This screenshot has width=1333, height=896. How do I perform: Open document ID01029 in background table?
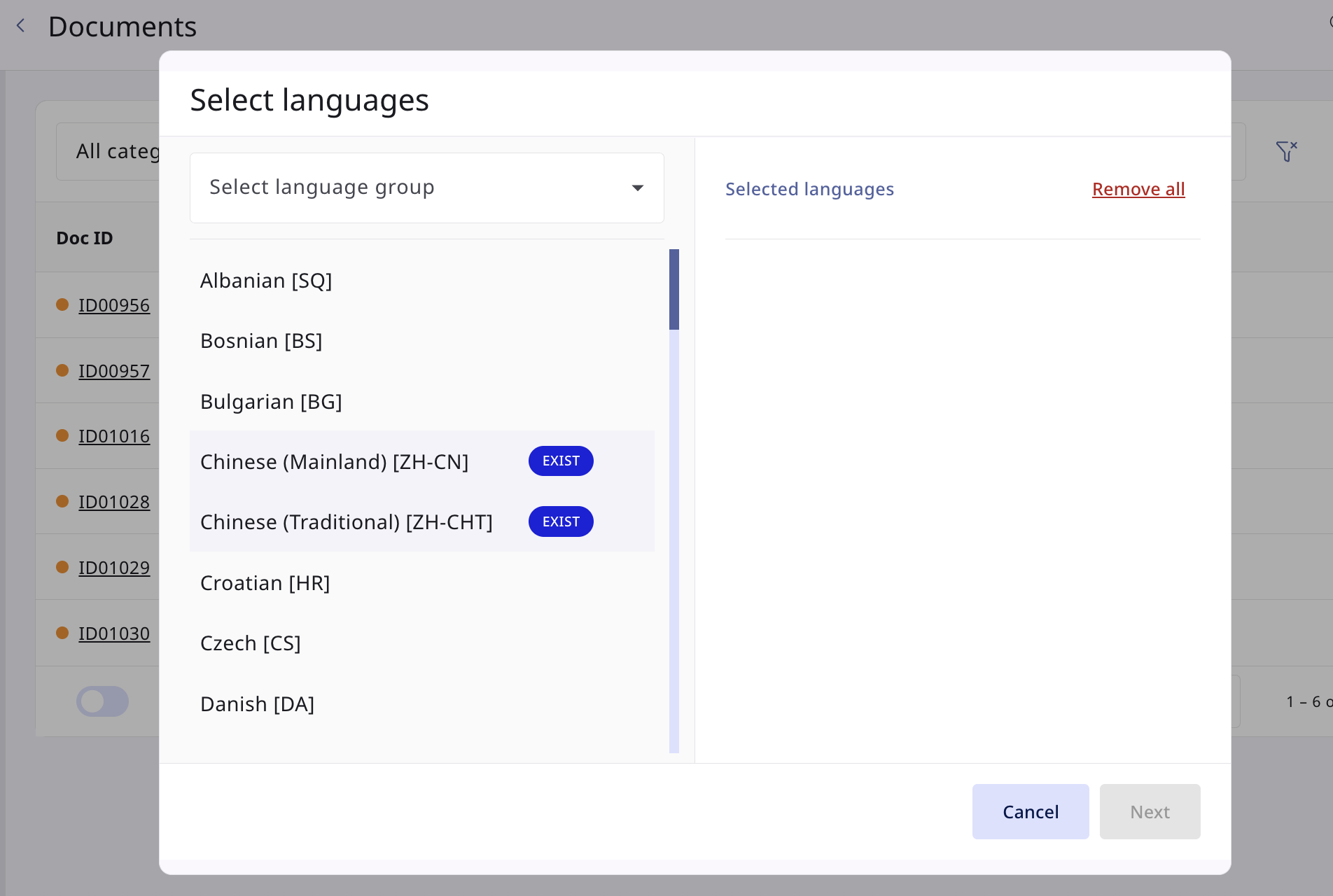coord(114,568)
